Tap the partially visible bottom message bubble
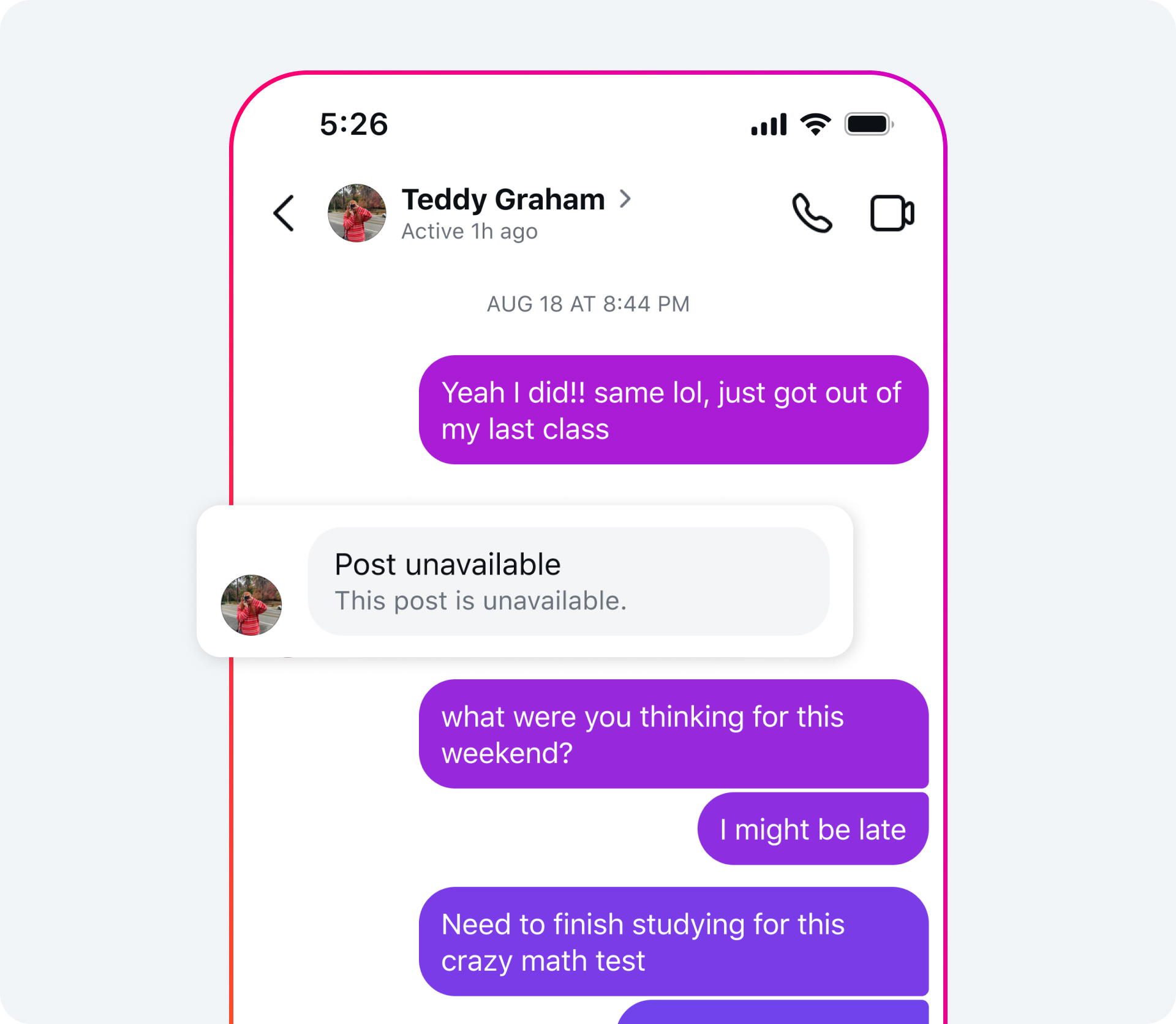 tap(773, 1012)
